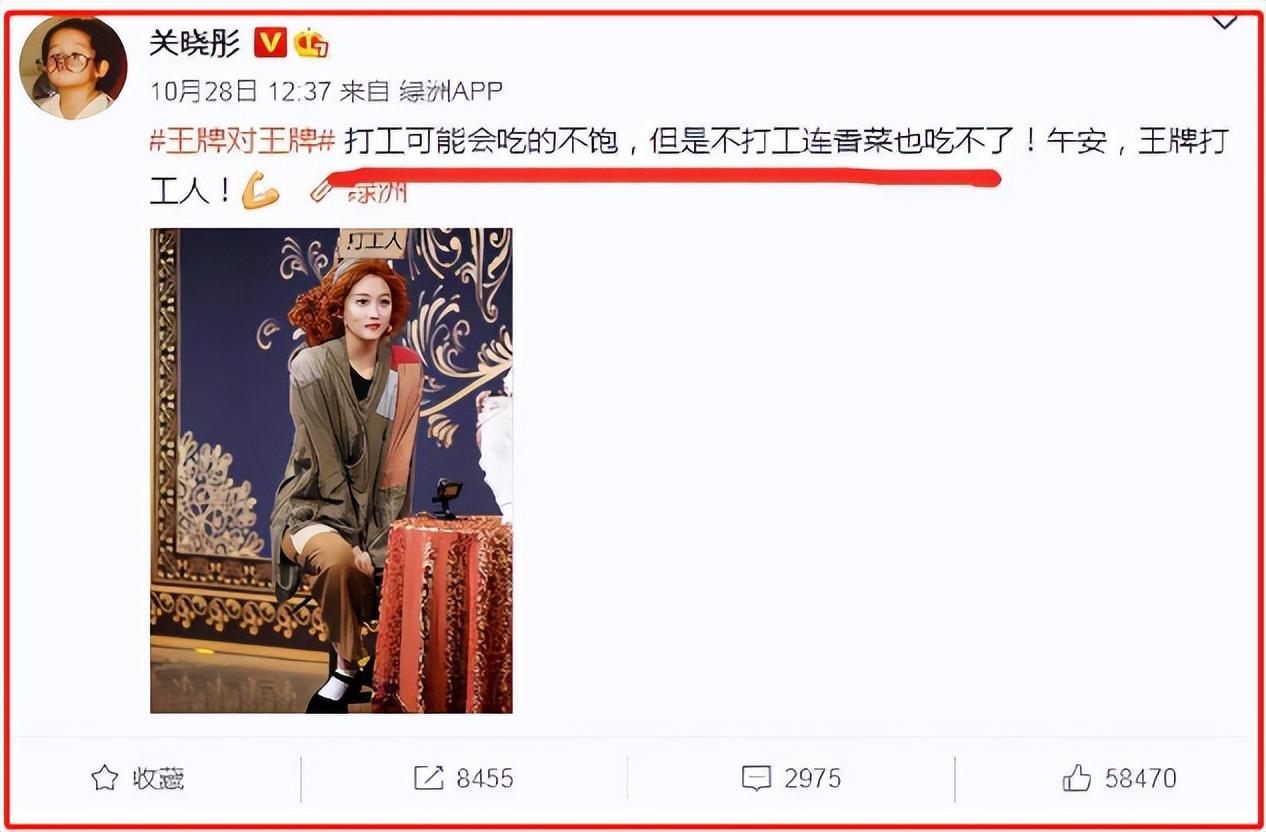
Task: Click the crown membership badge icon
Action: (x=311, y=44)
